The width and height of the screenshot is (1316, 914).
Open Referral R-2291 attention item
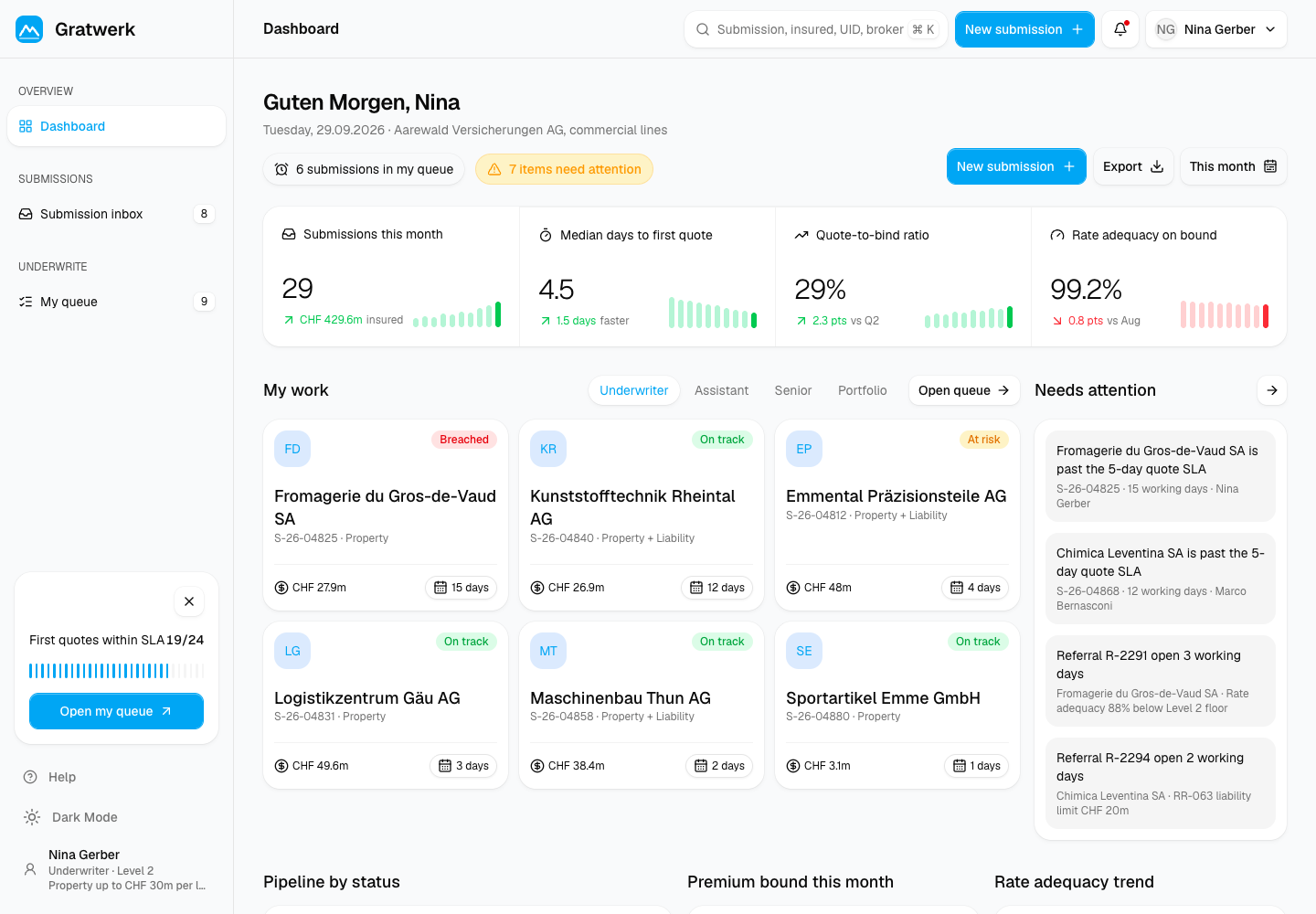(1161, 681)
